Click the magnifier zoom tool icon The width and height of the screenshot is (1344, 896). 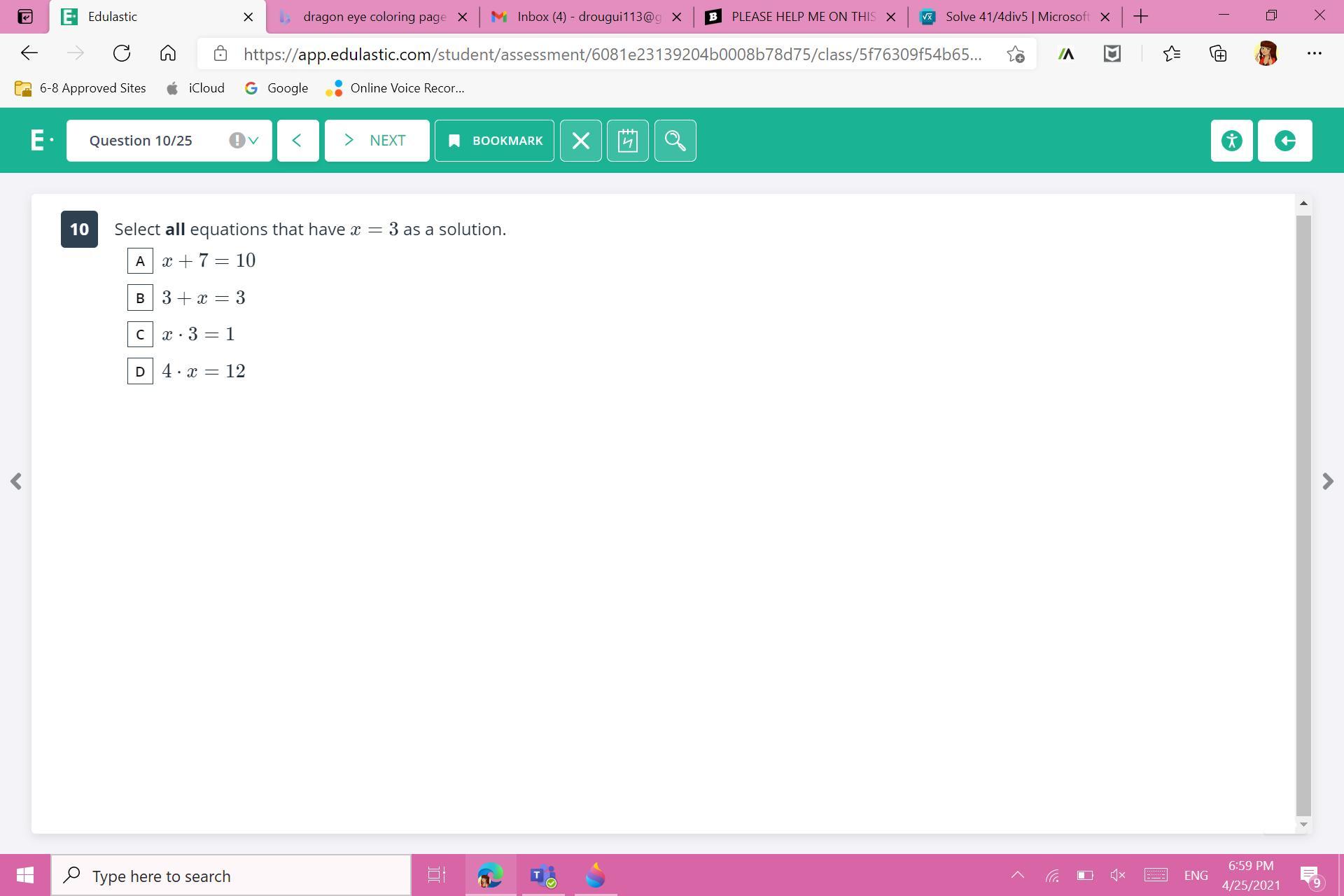click(675, 141)
